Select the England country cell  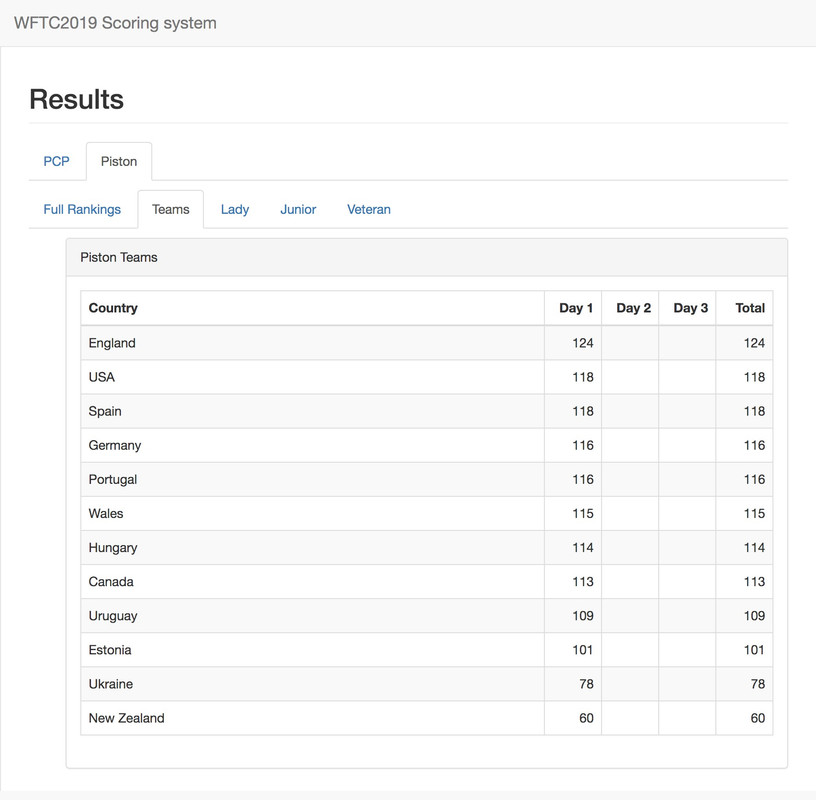313,343
